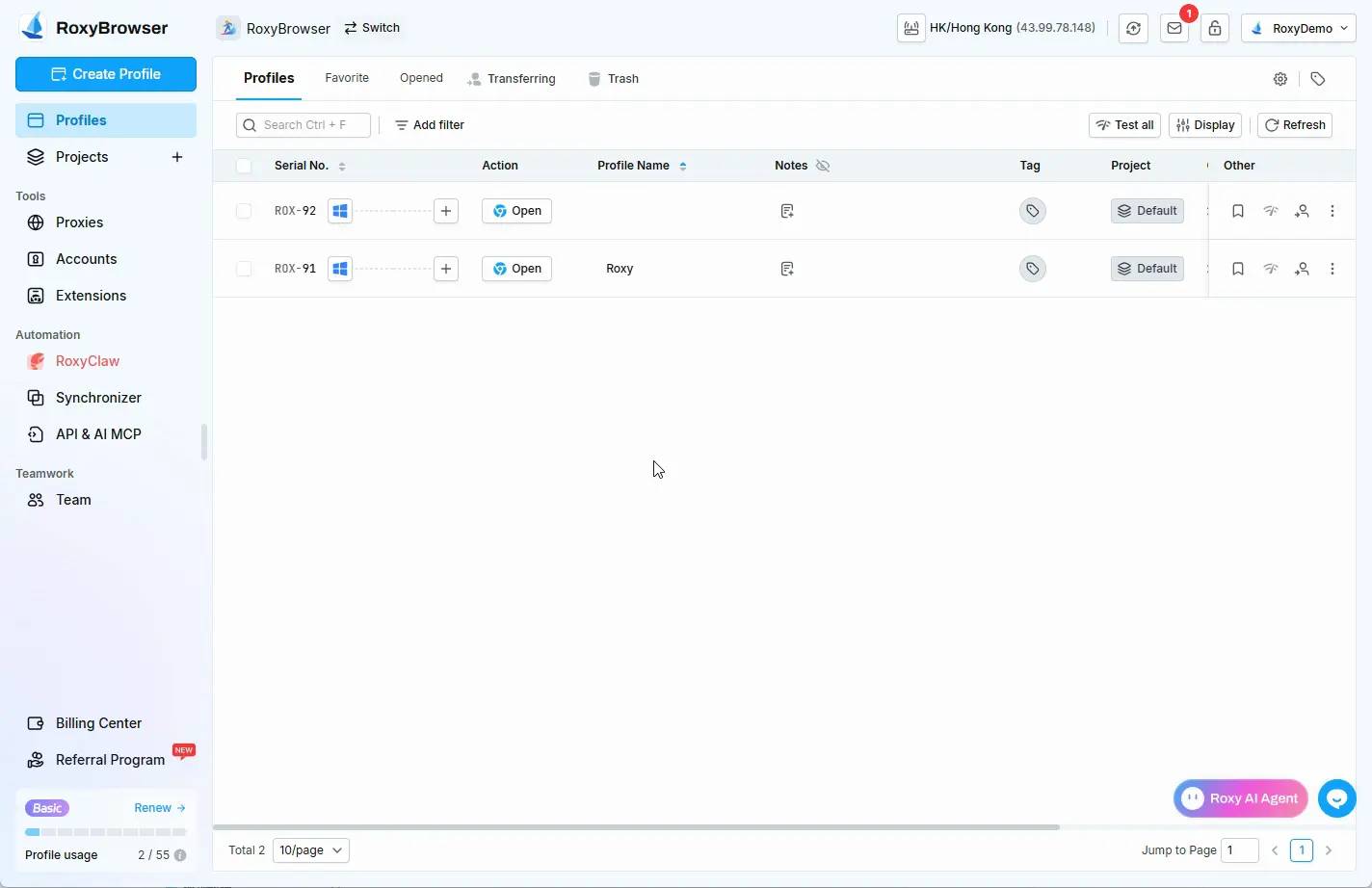
Task: Click the Windows OS icon for ROX-91
Action: pos(340,269)
